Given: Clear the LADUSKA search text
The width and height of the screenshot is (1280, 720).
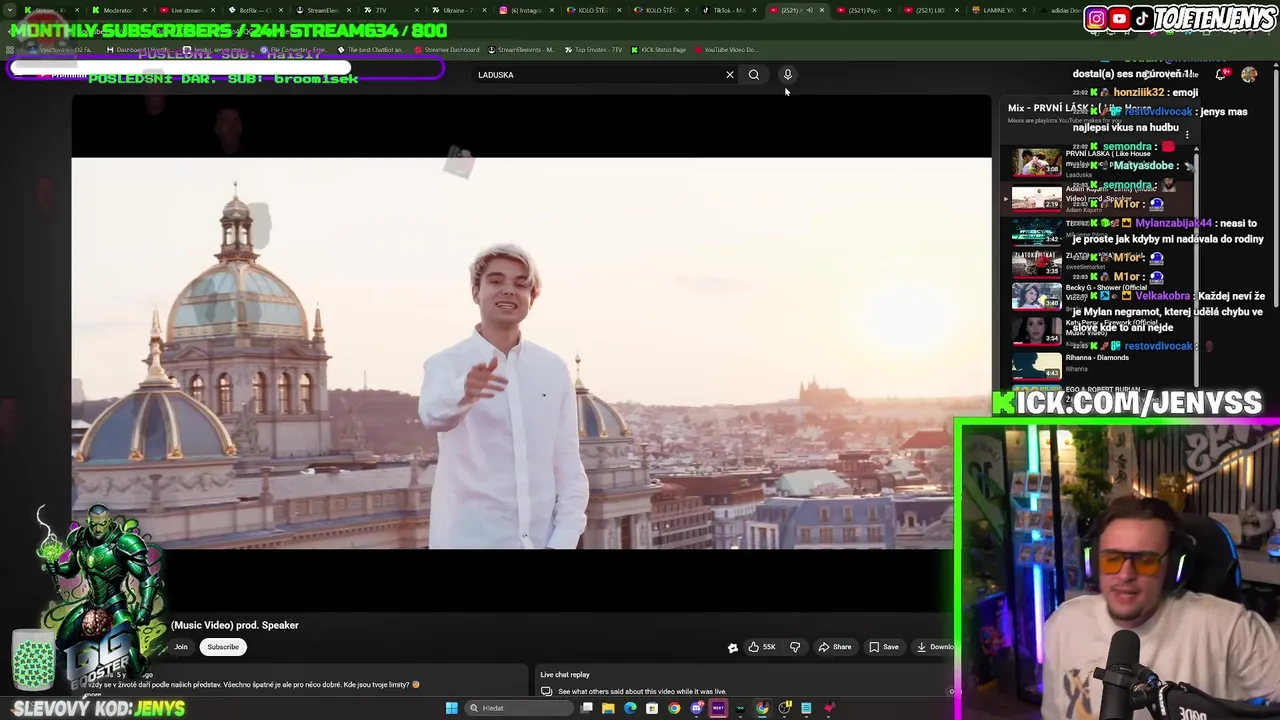Looking at the screenshot, I should [x=730, y=74].
